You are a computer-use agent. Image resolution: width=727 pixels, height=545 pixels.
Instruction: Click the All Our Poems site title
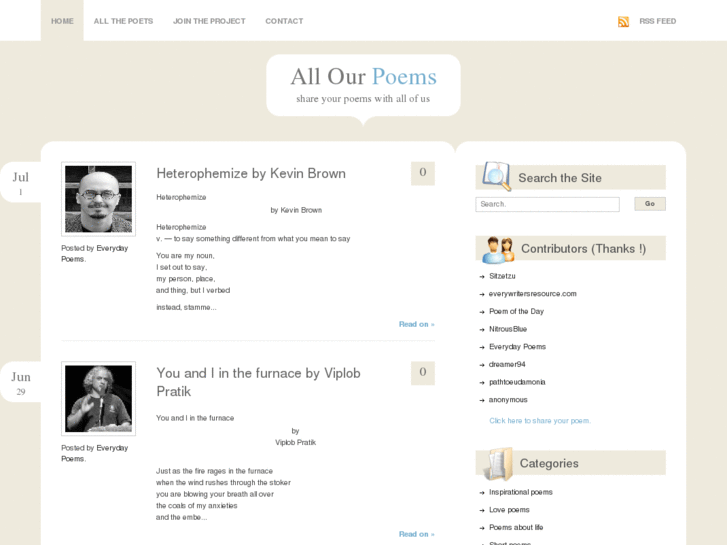coord(364,77)
